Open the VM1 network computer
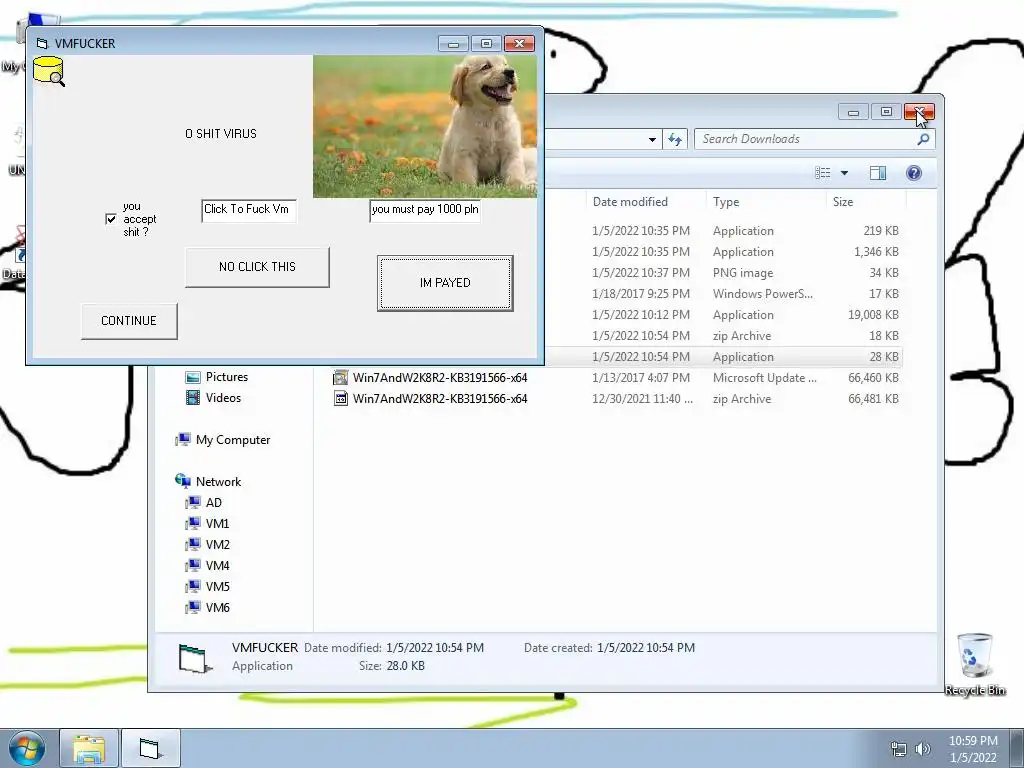 (217, 524)
